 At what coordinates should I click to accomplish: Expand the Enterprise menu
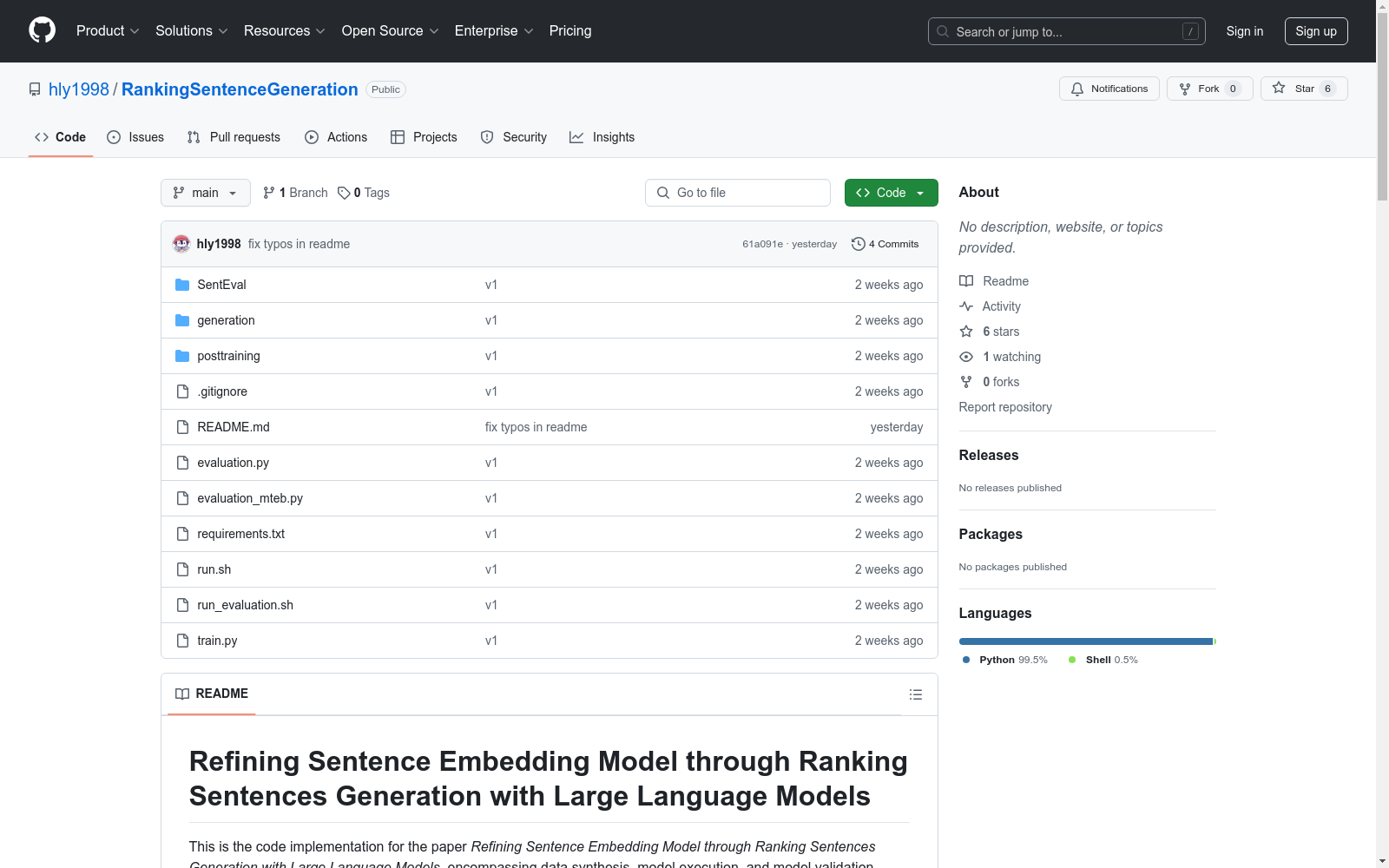pyautogui.click(x=494, y=31)
